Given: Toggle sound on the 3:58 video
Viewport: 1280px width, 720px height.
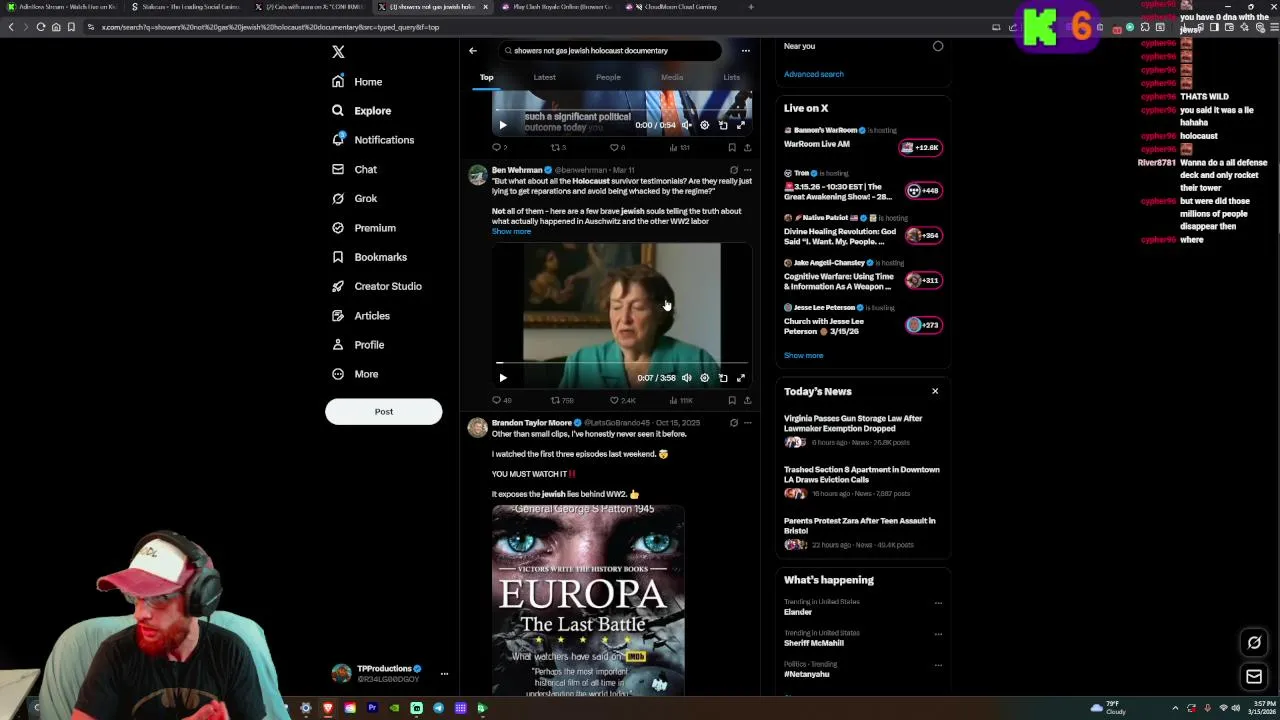Looking at the screenshot, I should tap(686, 378).
